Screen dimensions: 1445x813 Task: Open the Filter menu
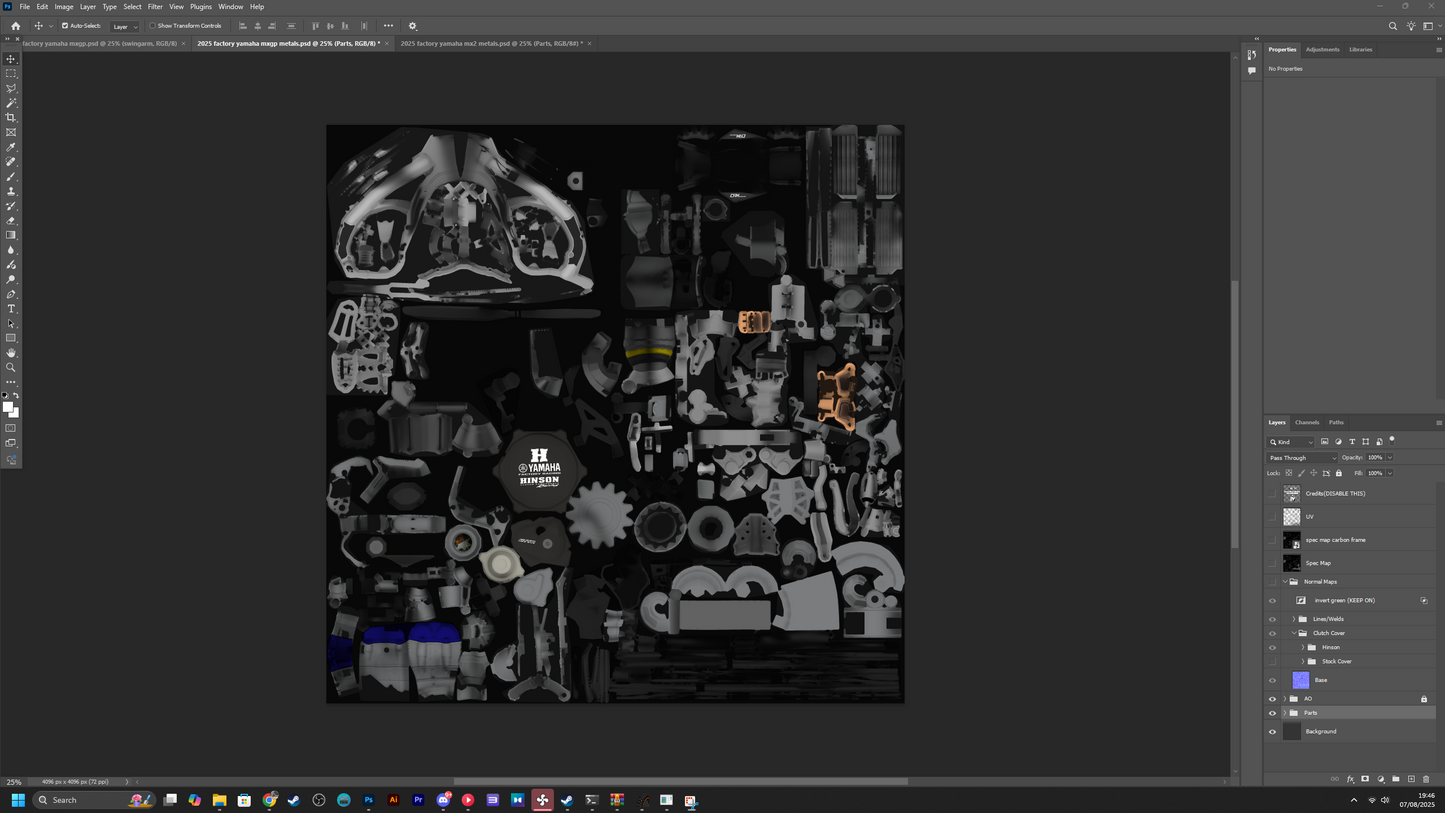point(155,7)
